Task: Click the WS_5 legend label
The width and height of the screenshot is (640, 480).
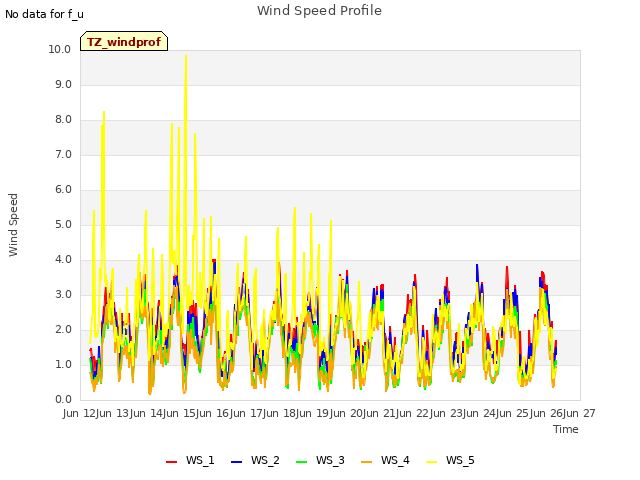Action: click(x=460, y=460)
